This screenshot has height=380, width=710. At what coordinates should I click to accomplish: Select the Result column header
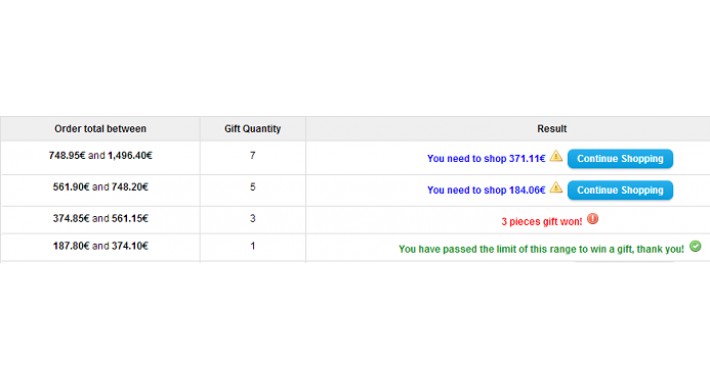click(552, 129)
